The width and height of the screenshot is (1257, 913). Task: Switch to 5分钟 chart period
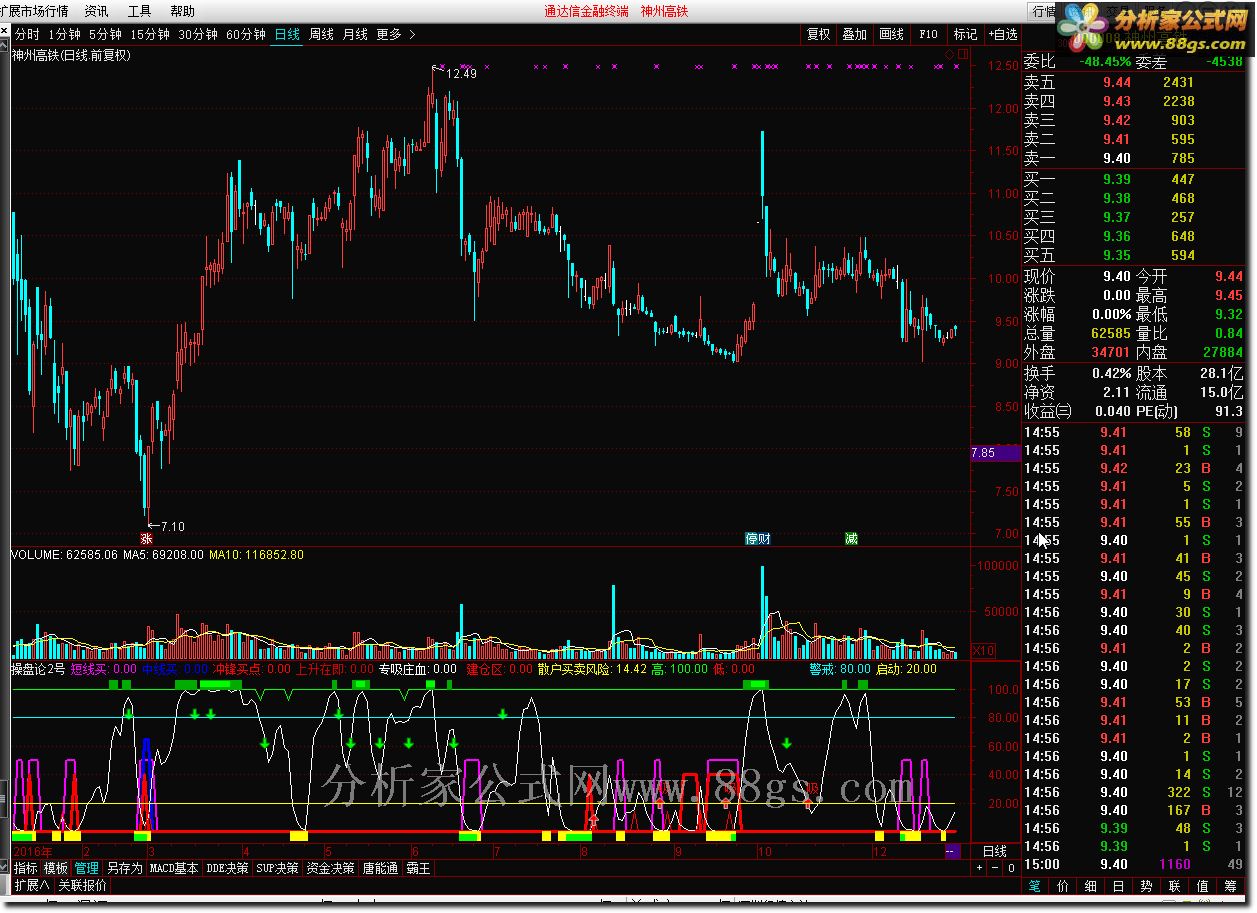click(106, 34)
